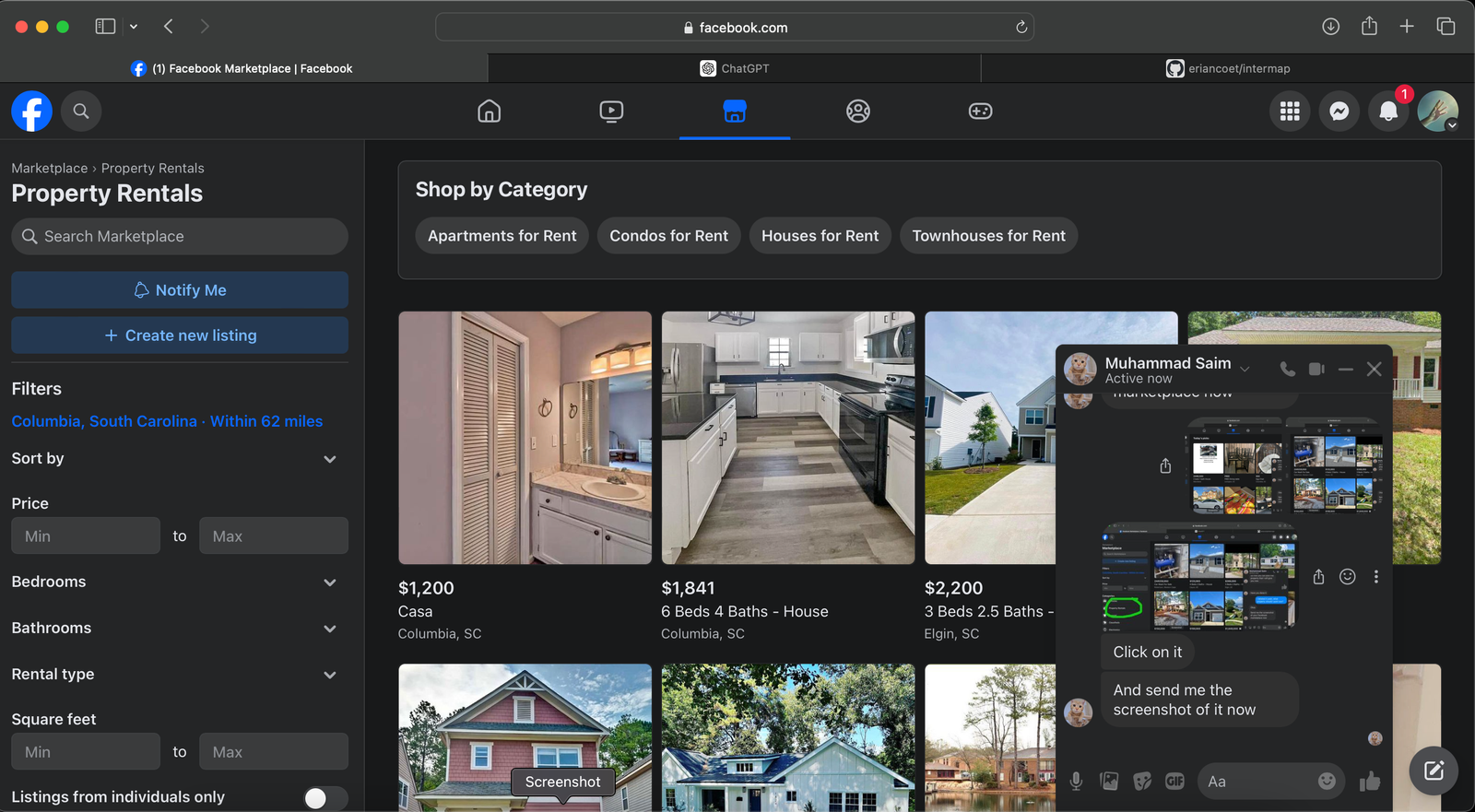The image size is (1475, 812).
Task: Open the account profile picture menu
Action: tap(1438, 112)
